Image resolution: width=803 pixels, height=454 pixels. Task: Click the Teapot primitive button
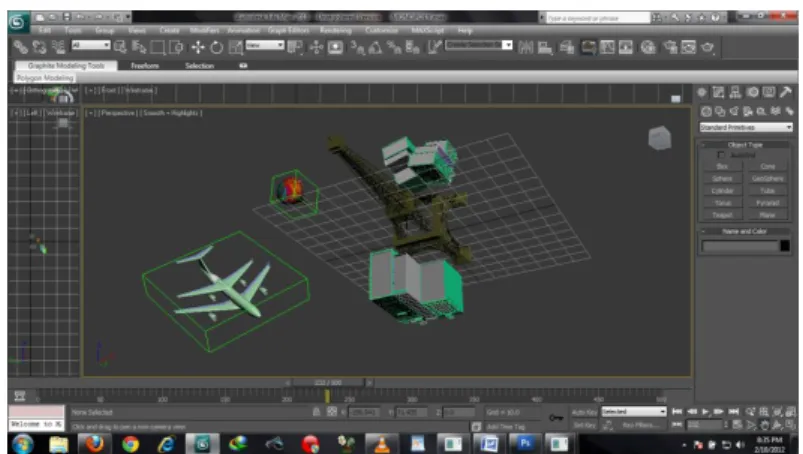[722, 215]
